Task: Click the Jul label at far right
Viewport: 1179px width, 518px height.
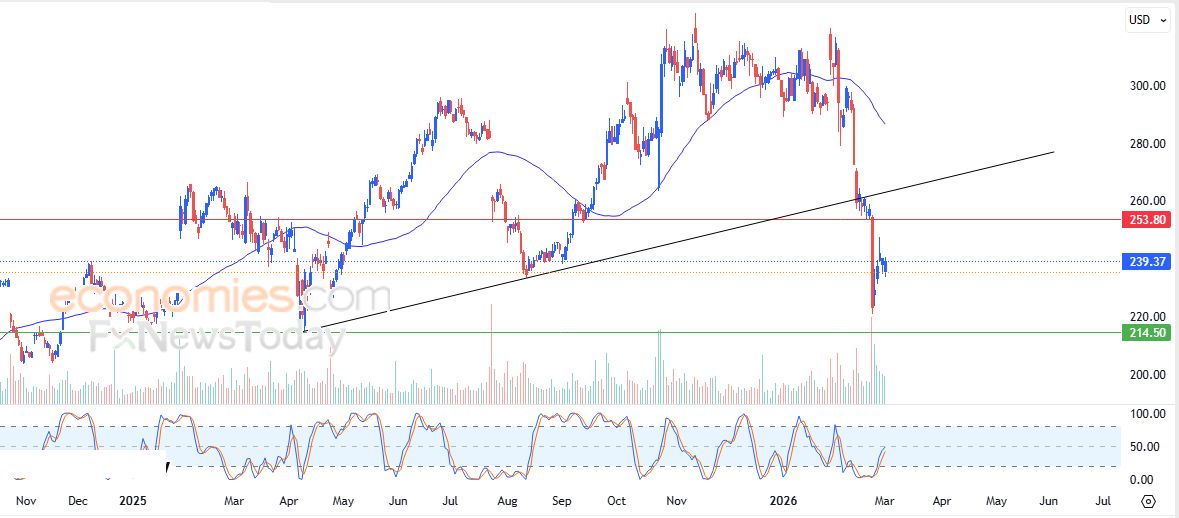Action: click(1103, 499)
